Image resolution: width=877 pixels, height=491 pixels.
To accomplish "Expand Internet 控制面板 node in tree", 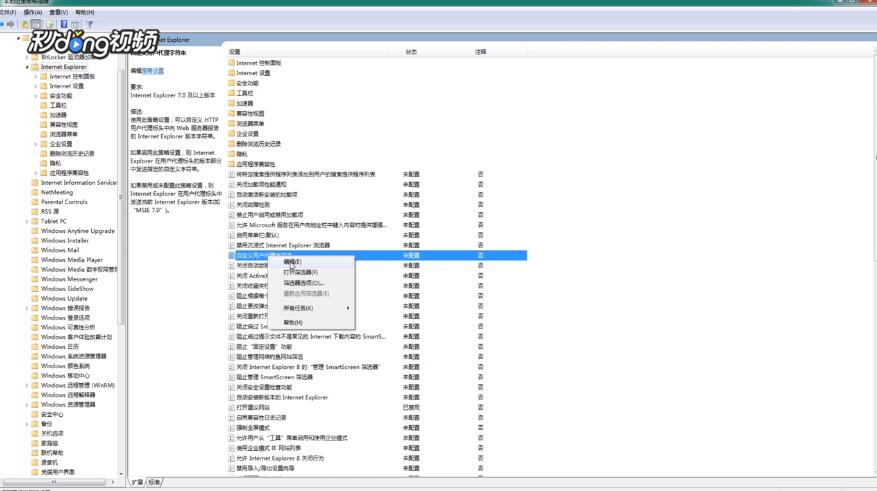I will 36,76.
